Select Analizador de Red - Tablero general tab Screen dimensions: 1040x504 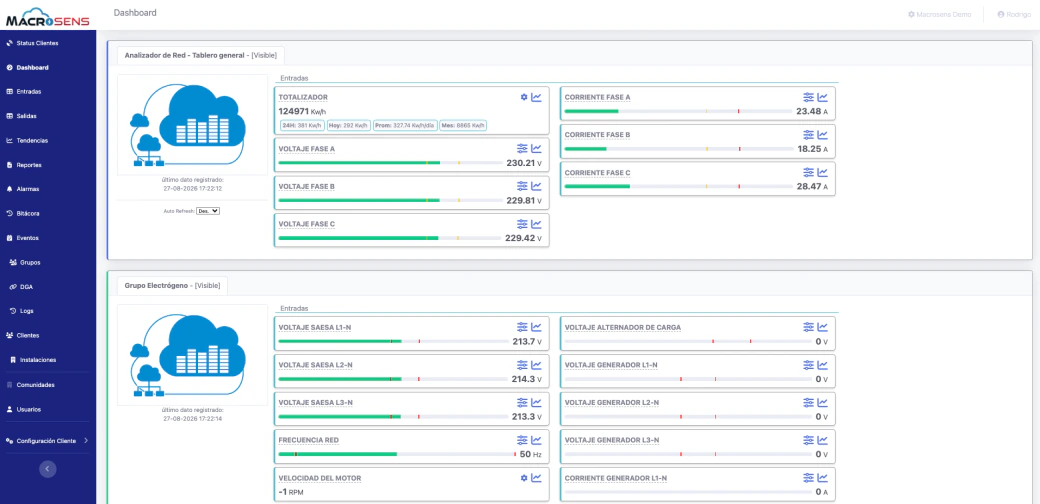pos(201,56)
